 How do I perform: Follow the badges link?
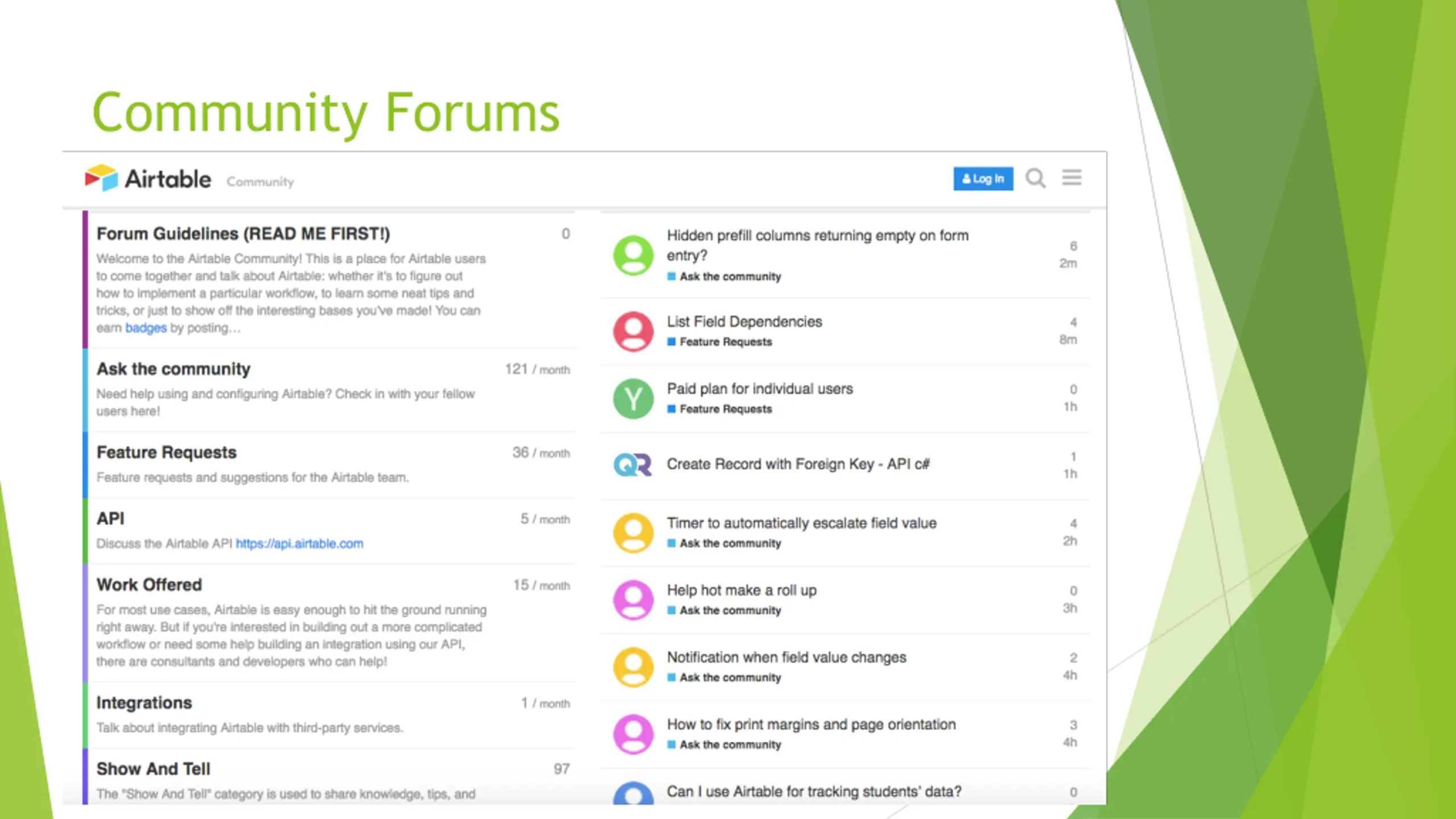coord(146,328)
